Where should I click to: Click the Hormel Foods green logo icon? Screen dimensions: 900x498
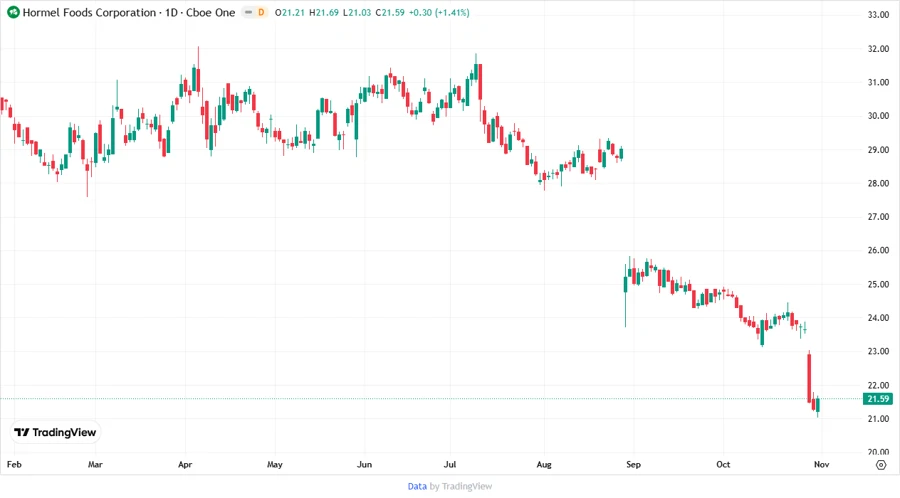13,13
